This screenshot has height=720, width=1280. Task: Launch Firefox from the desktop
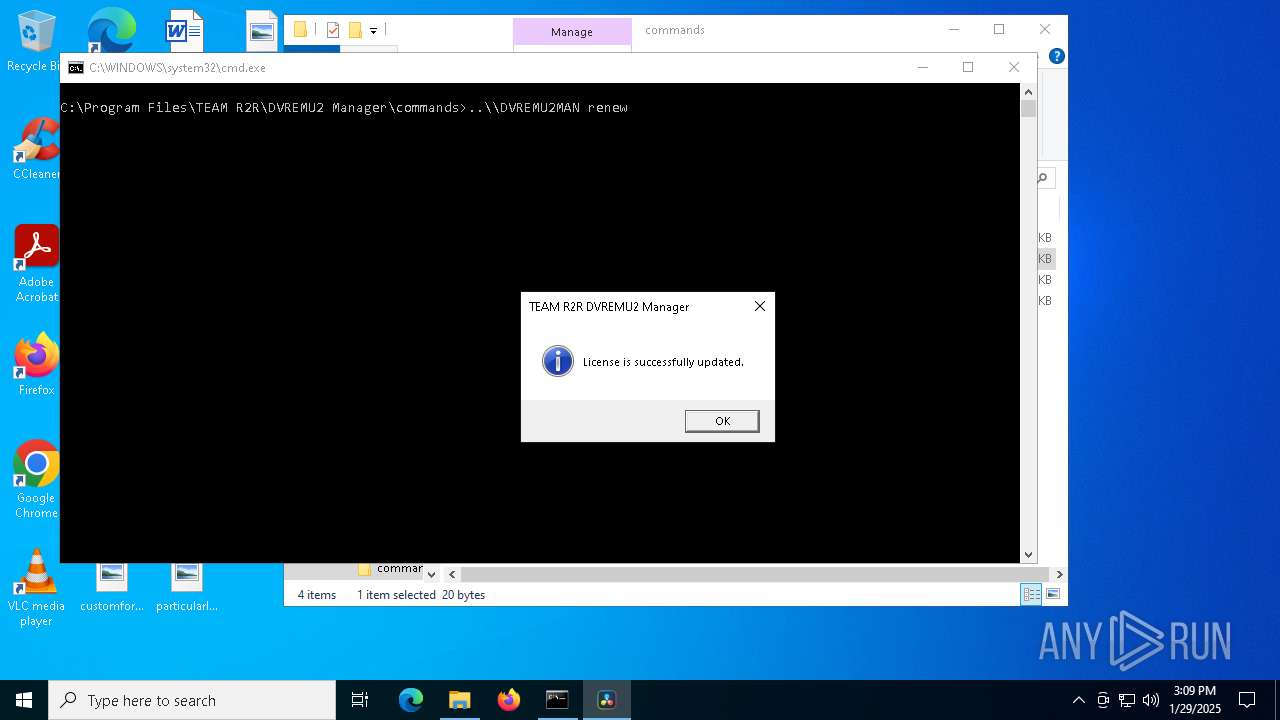[x=36, y=365]
